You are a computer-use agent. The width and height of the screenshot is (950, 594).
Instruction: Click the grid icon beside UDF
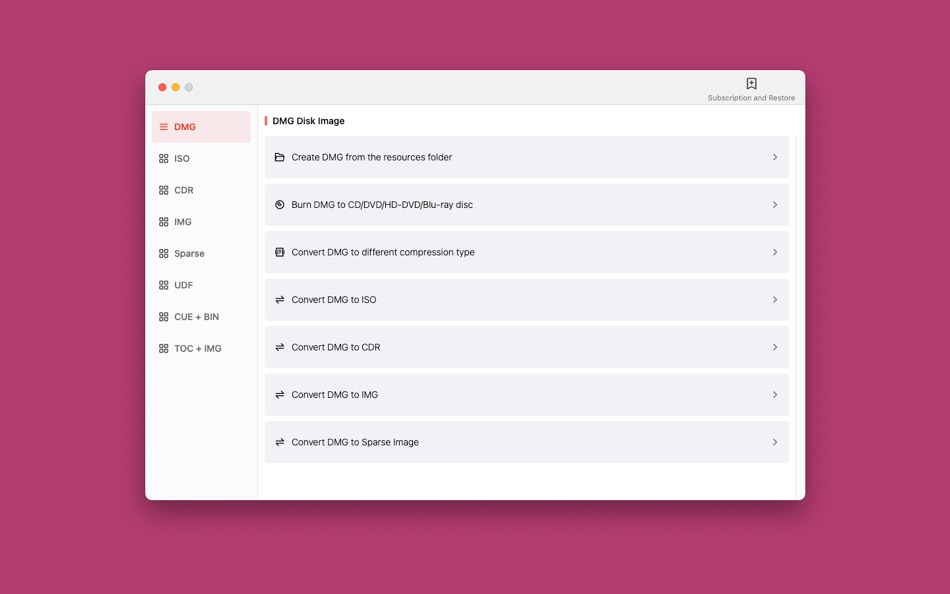164,285
